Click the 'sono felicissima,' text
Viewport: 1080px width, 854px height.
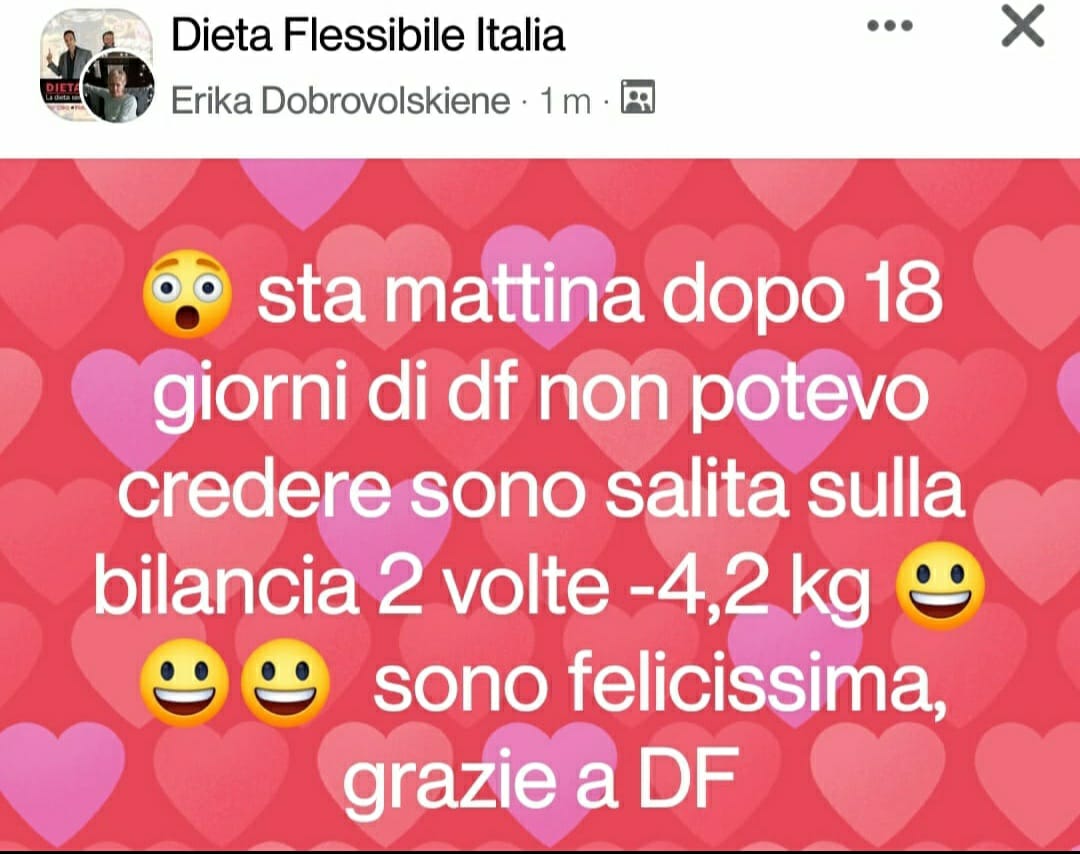coord(660,685)
